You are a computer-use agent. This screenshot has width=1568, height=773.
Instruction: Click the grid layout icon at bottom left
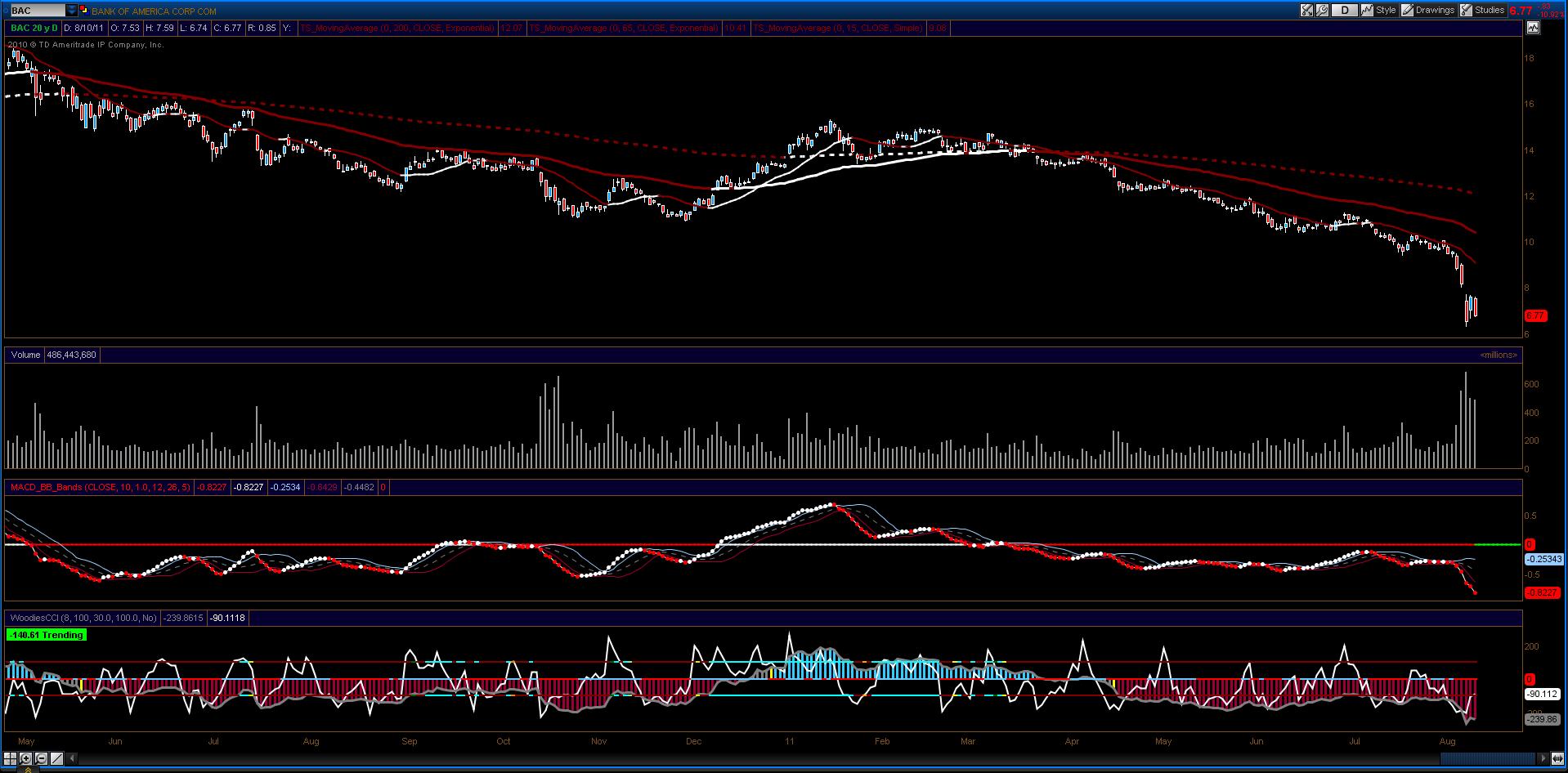pyautogui.click(x=10, y=758)
